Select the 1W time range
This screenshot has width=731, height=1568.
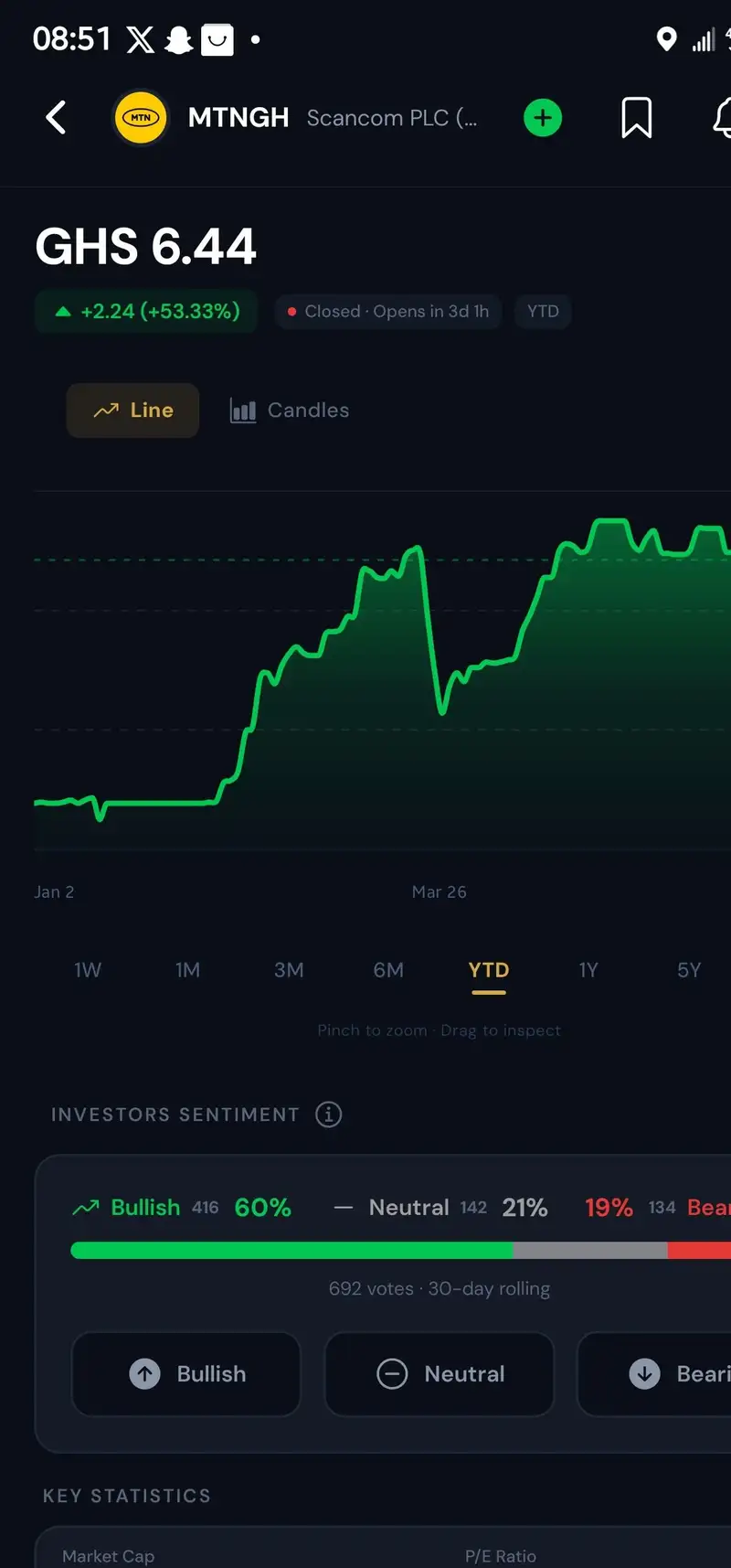(x=88, y=970)
